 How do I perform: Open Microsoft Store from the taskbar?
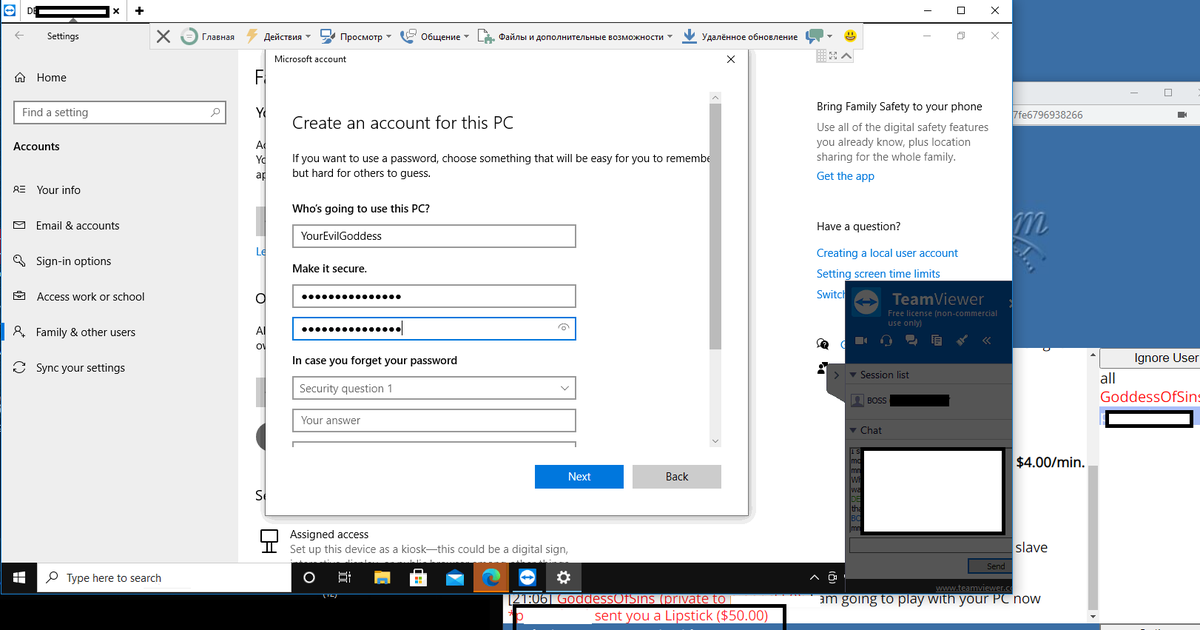[x=418, y=578]
